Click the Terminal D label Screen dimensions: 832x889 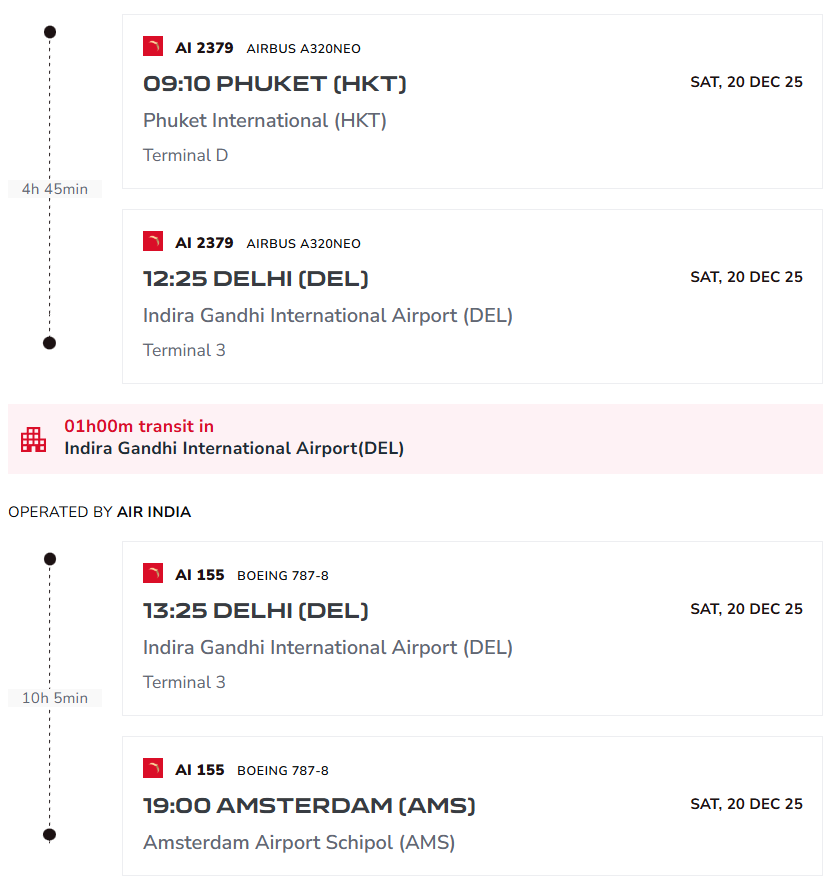186,156
